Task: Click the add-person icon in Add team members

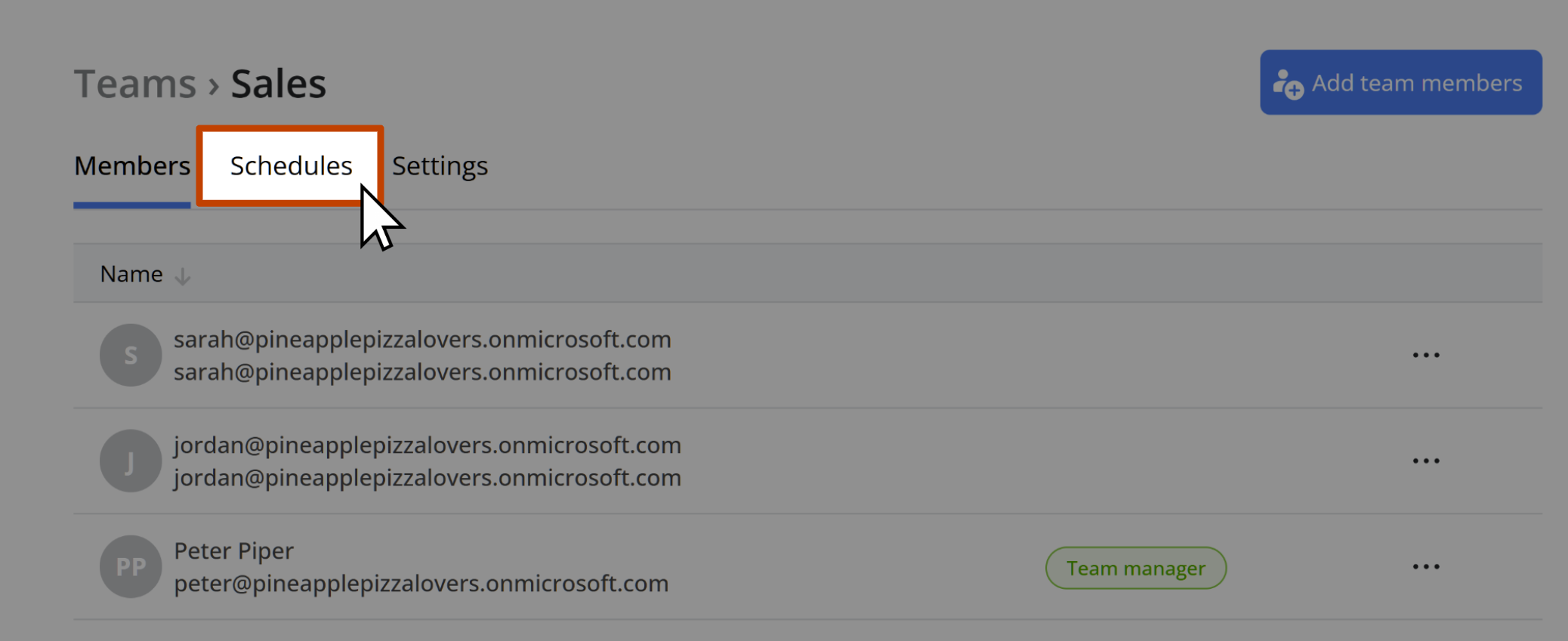Action: (x=1288, y=84)
